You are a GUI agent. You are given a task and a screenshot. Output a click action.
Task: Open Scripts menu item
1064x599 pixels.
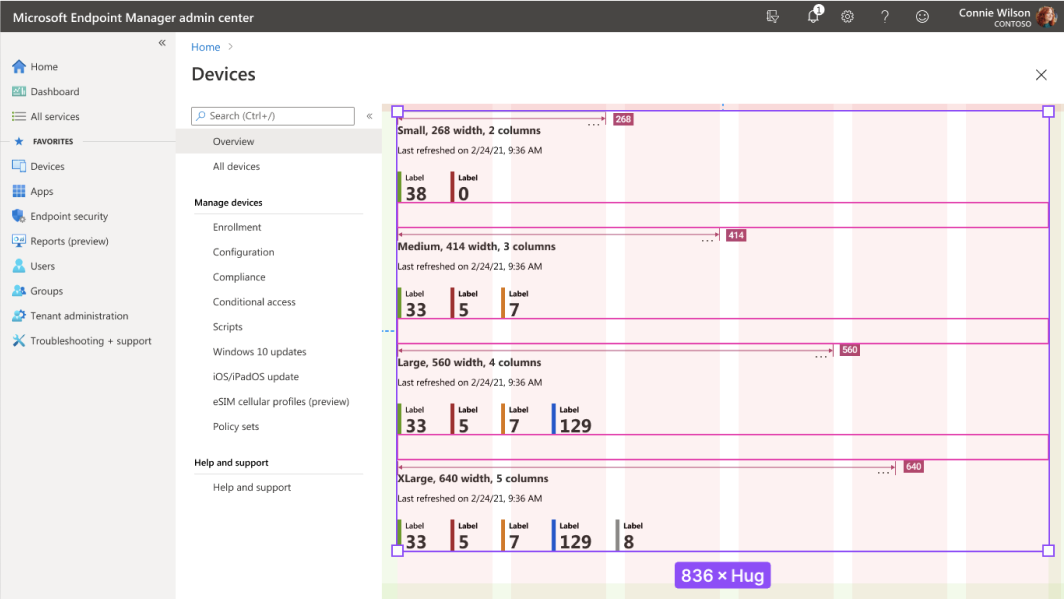point(227,327)
